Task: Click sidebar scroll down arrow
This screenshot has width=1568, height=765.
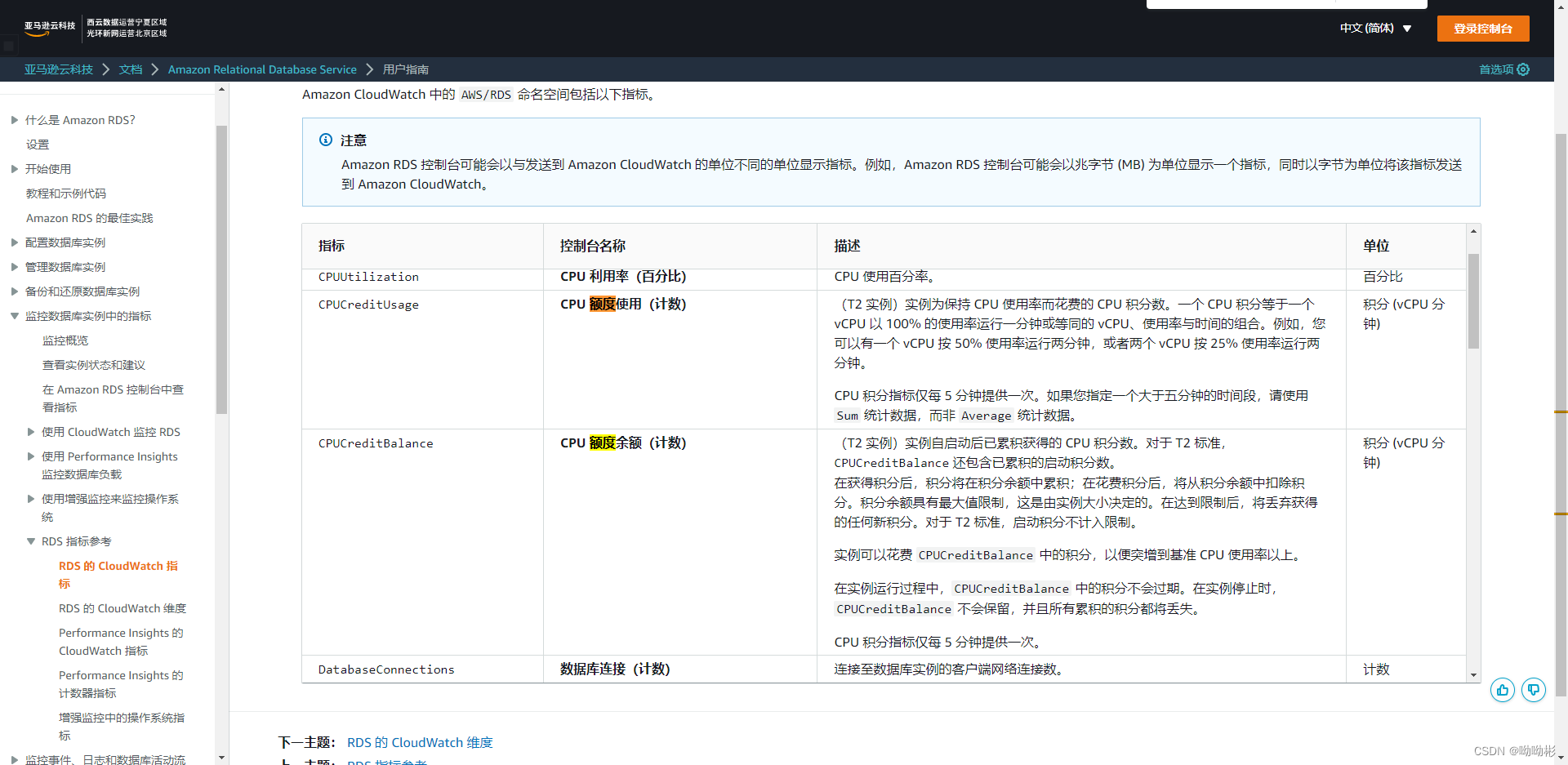Action: [221, 758]
